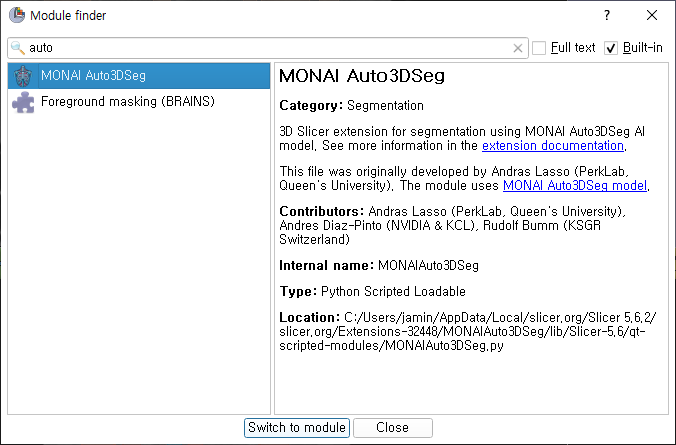The height and width of the screenshot is (445, 676).
Task: Uncheck the Built-in checkbox
Action: [x=611, y=48]
